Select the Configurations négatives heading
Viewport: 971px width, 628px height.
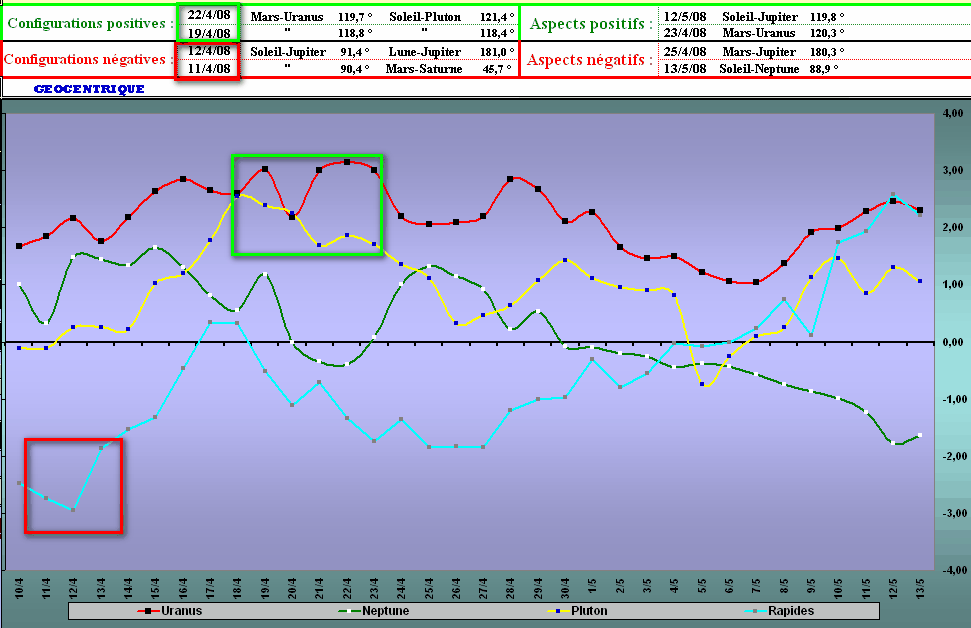tap(88, 59)
